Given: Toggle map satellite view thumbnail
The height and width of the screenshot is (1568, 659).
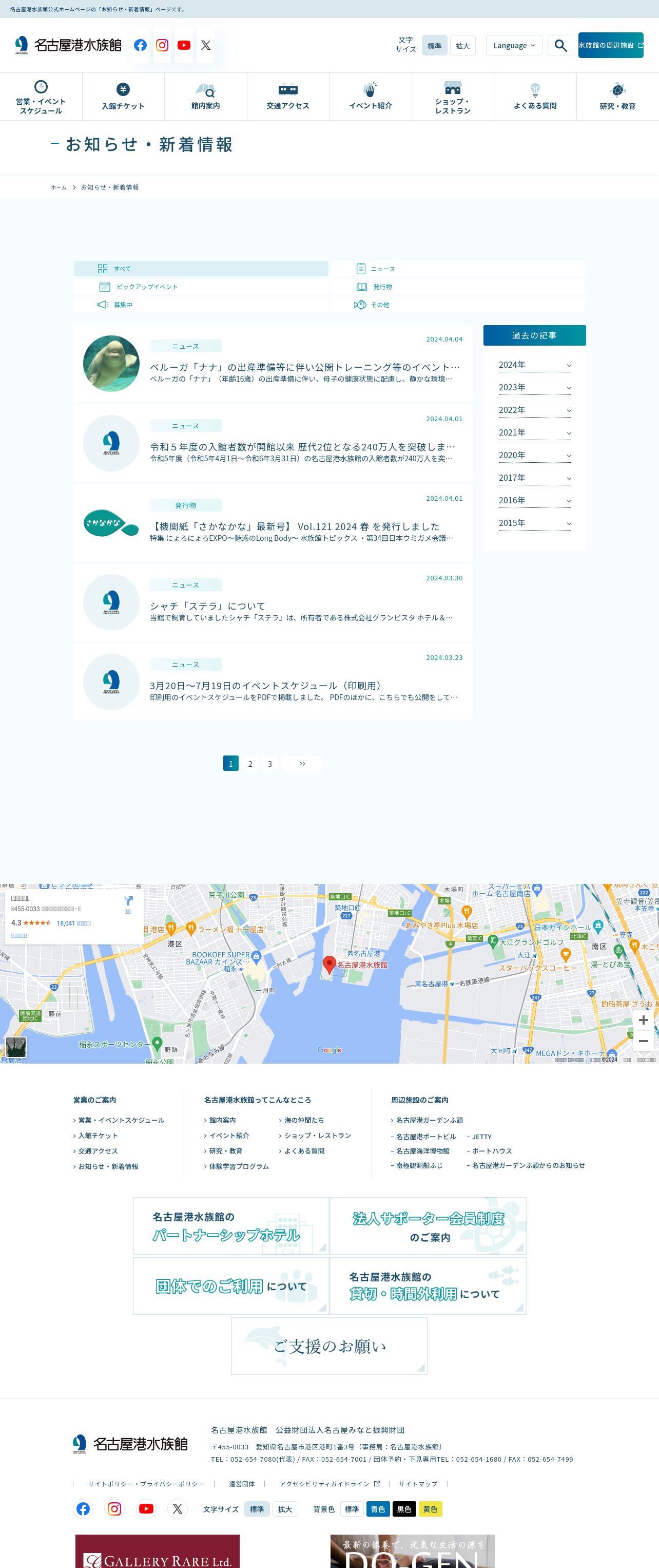Looking at the screenshot, I should [16, 1047].
